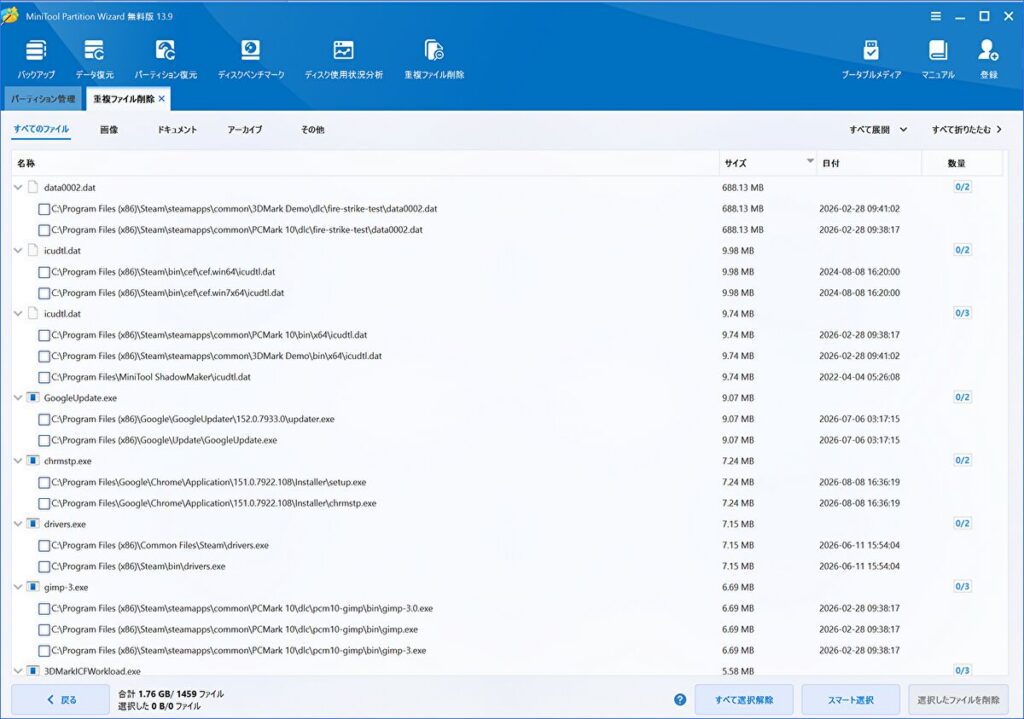
Task: Check PCMark 10 fire-strike-test data0002.dat
Action: coord(44,230)
